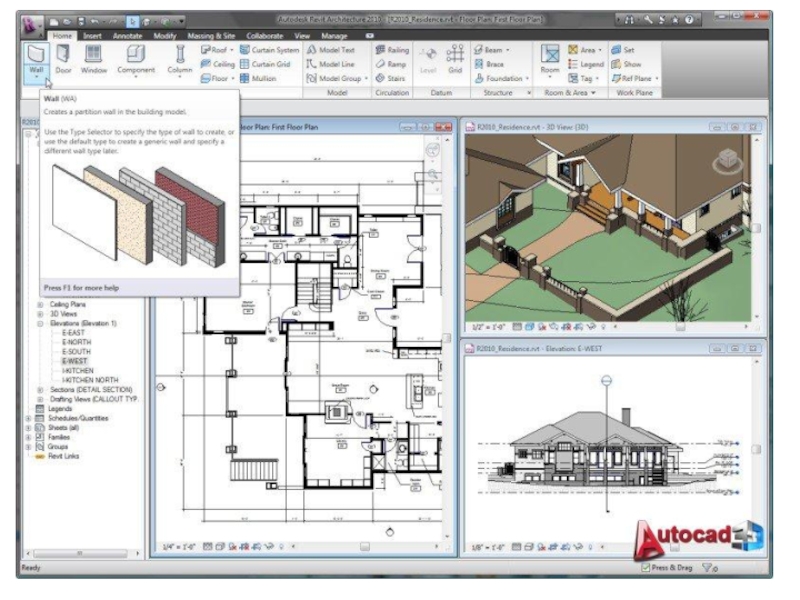
Task: Expand the Schedules/Quantities node
Action: pos(29,418)
